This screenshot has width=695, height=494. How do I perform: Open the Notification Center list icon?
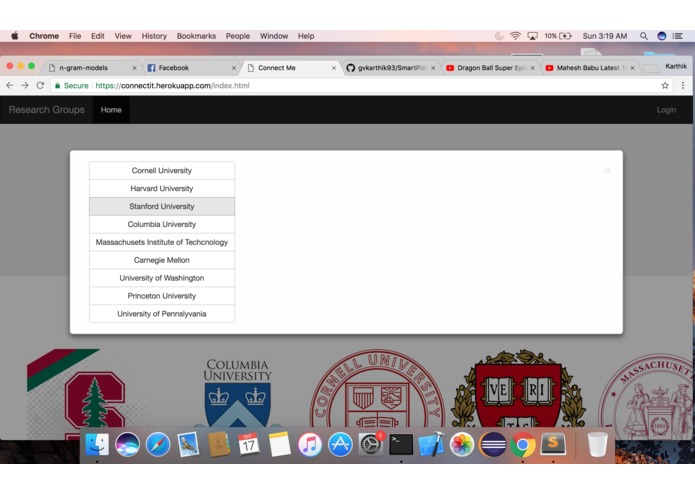[677, 36]
